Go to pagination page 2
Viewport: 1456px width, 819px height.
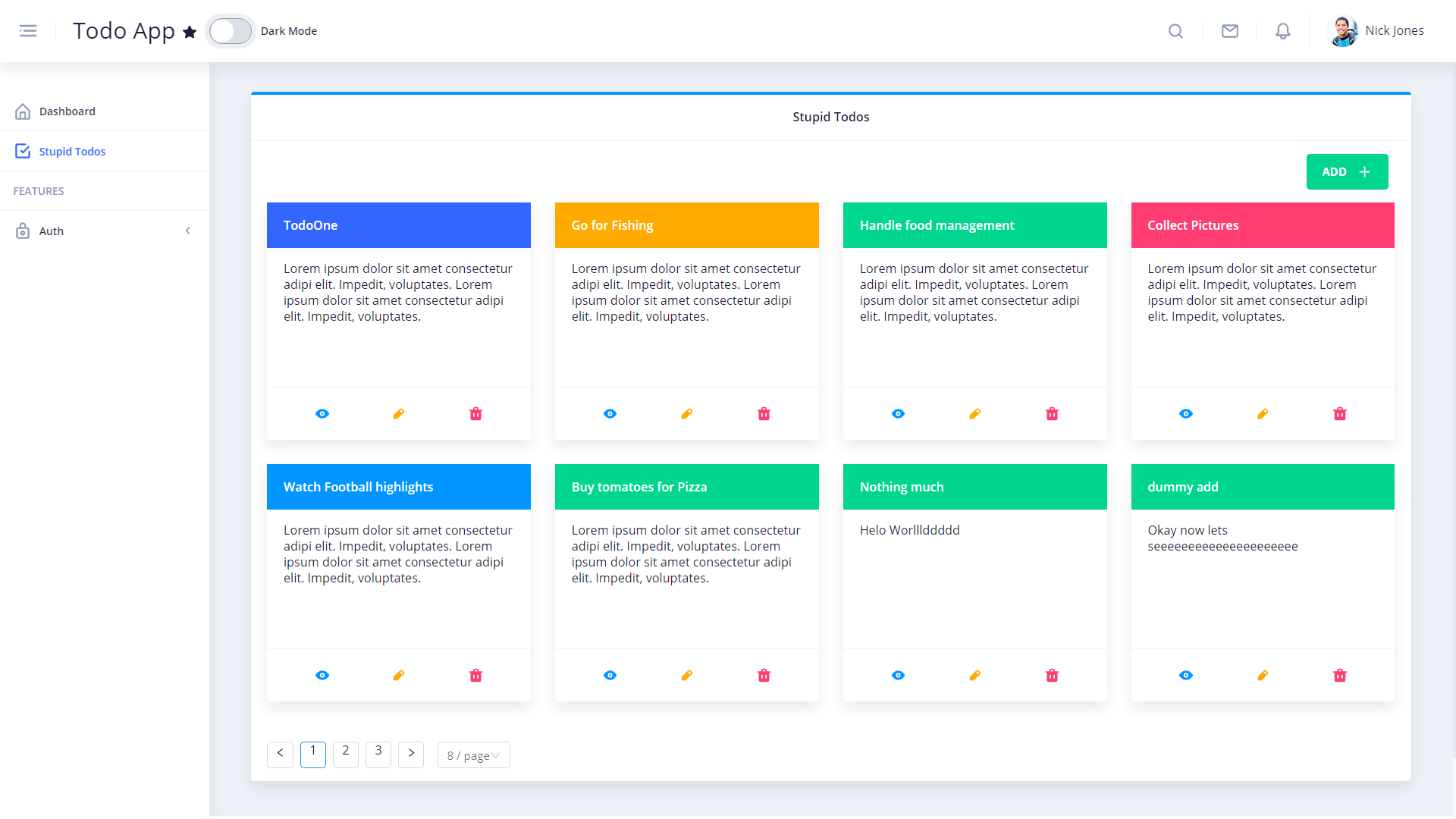(346, 755)
